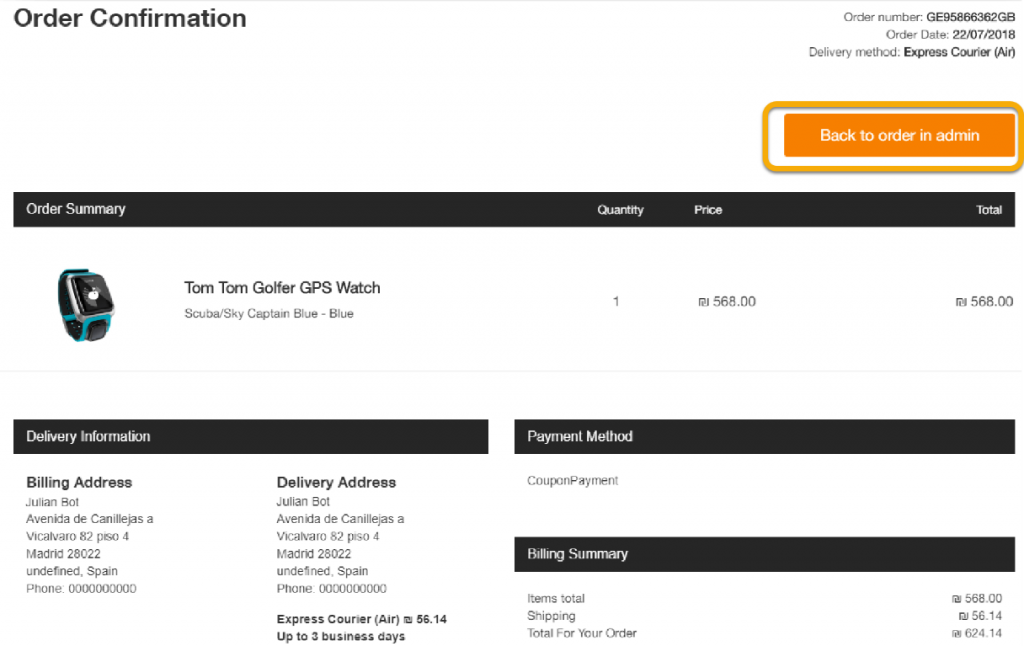This screenshot has width=1024, height=646.
Task: Click the Scuba/Sky Captain Blue variant text
Action: click(x=269, y=313)
